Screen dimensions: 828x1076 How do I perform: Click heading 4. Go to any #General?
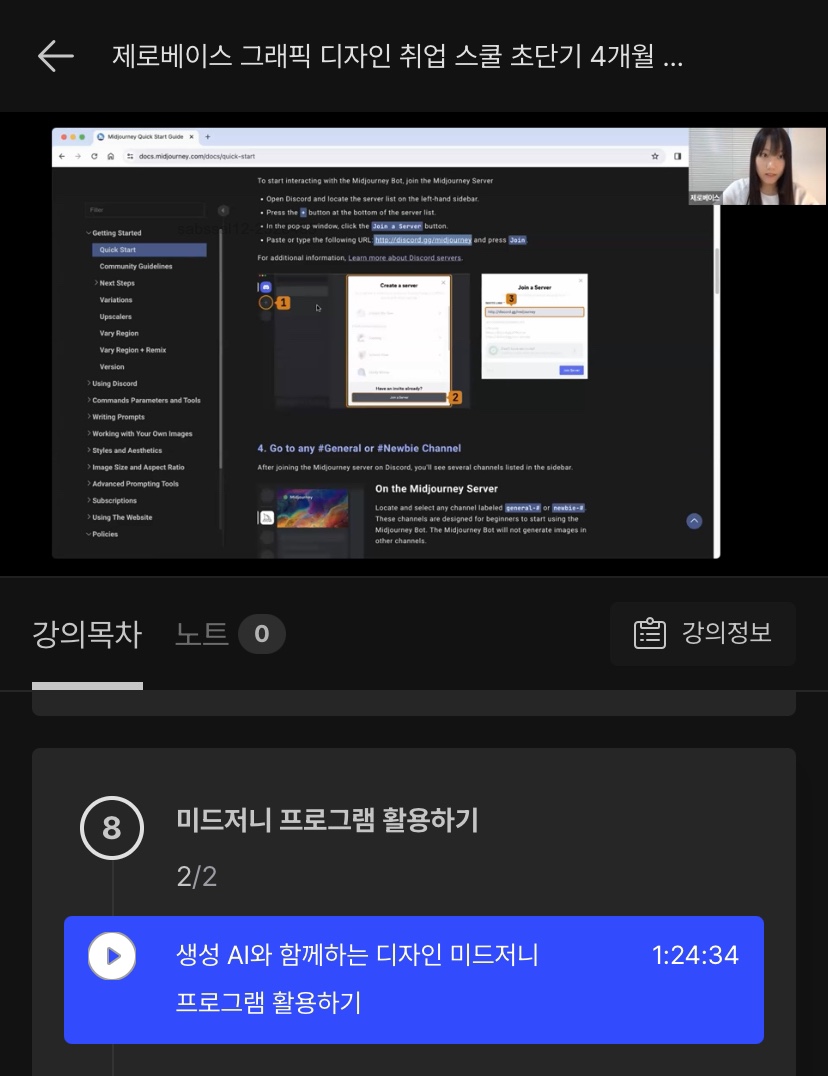[359, 448]
